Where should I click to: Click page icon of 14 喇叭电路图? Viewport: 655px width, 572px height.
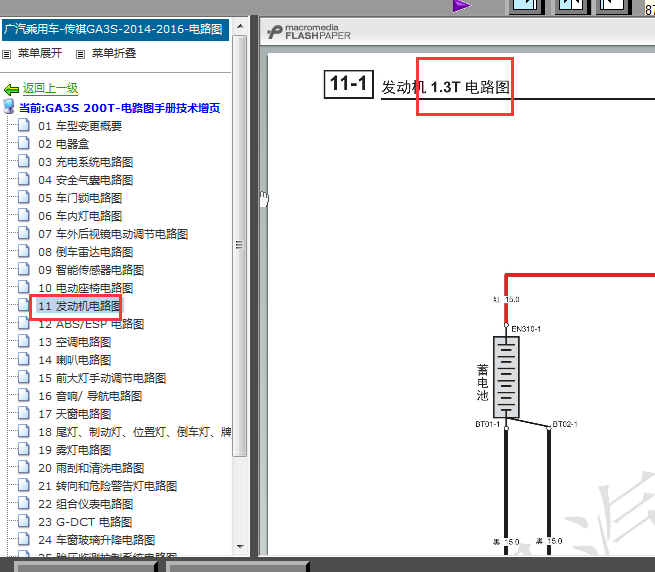(24, 359)
